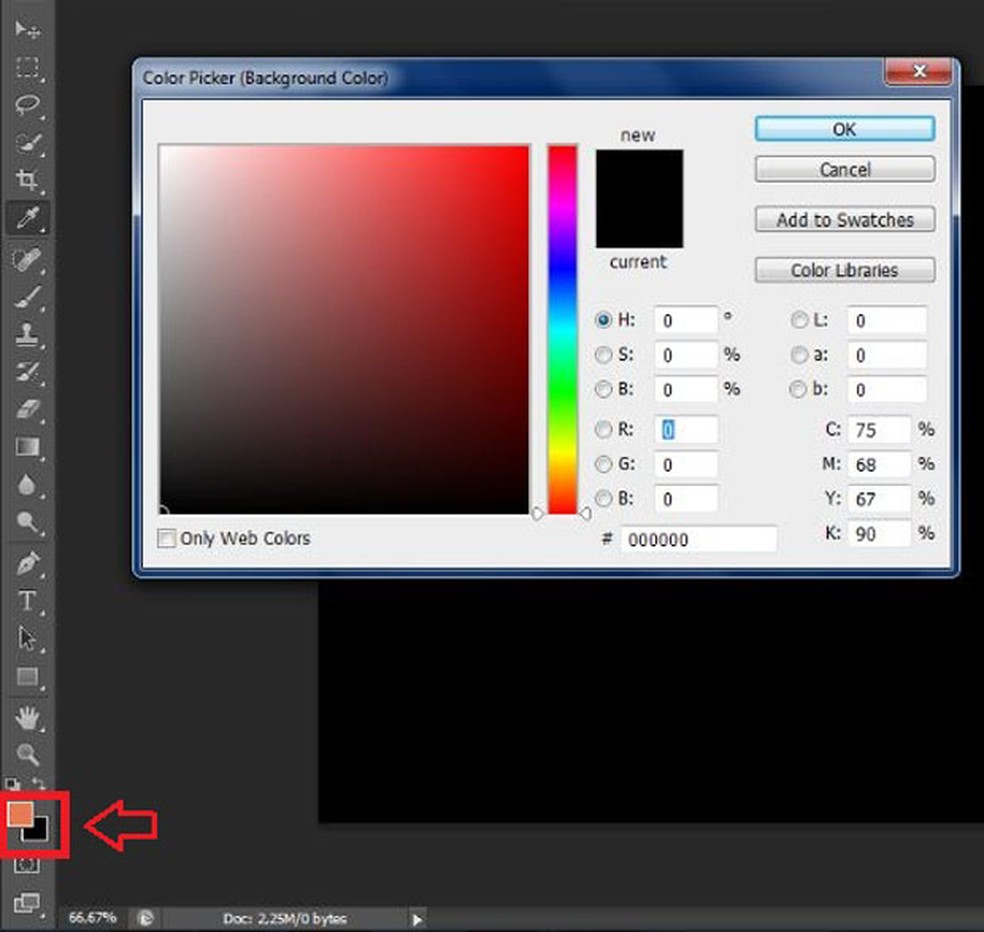Select the History Brush tool
Viewport: 984px width, 932px height.
(27, 372)
